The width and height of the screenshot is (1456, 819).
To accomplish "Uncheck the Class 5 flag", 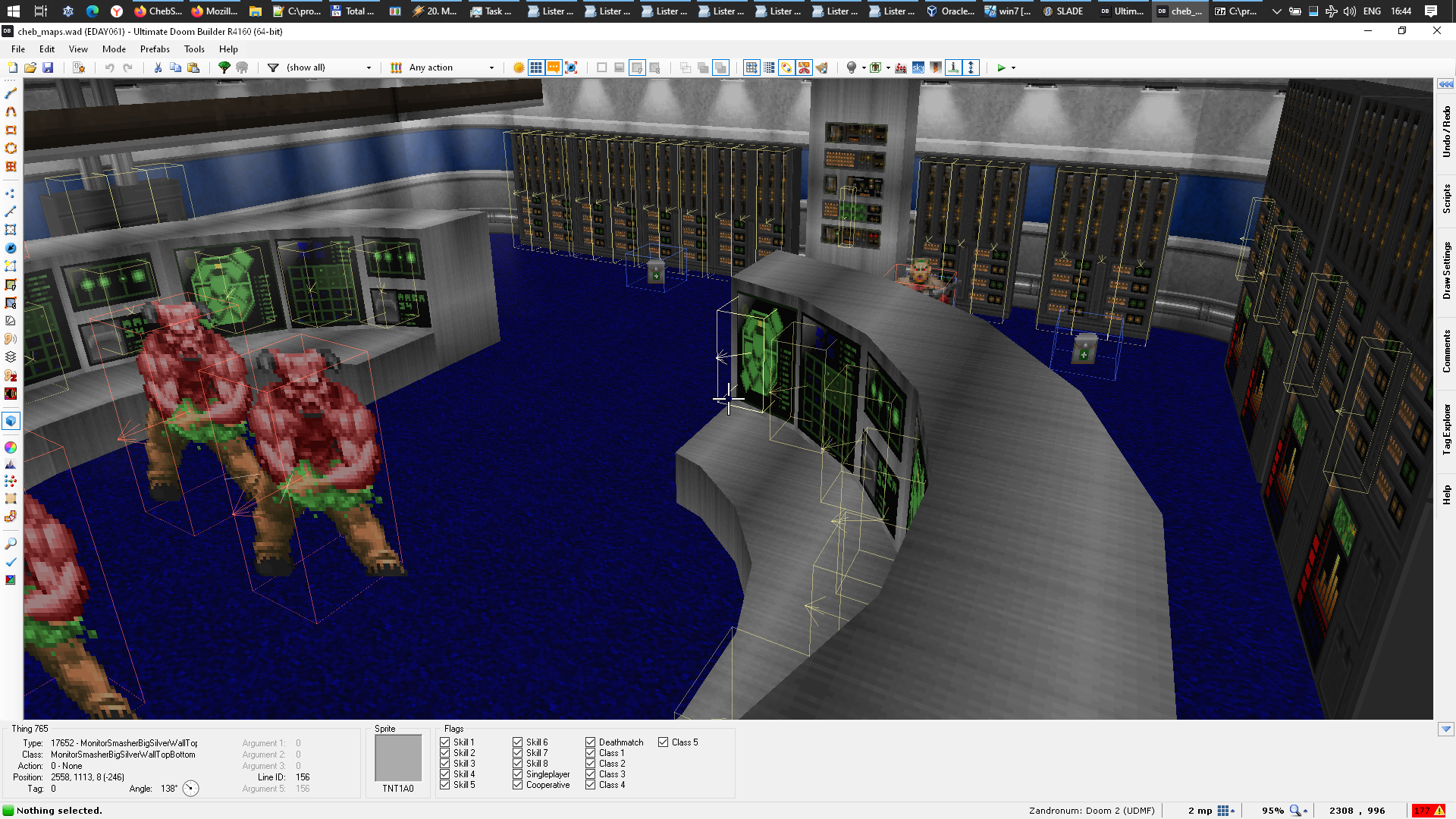I will coord(664,742).
